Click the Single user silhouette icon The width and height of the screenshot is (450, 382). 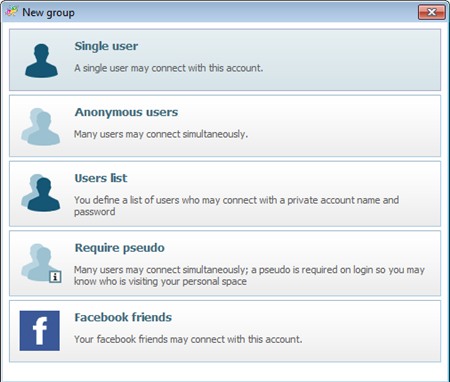click(x=41, y=61)
